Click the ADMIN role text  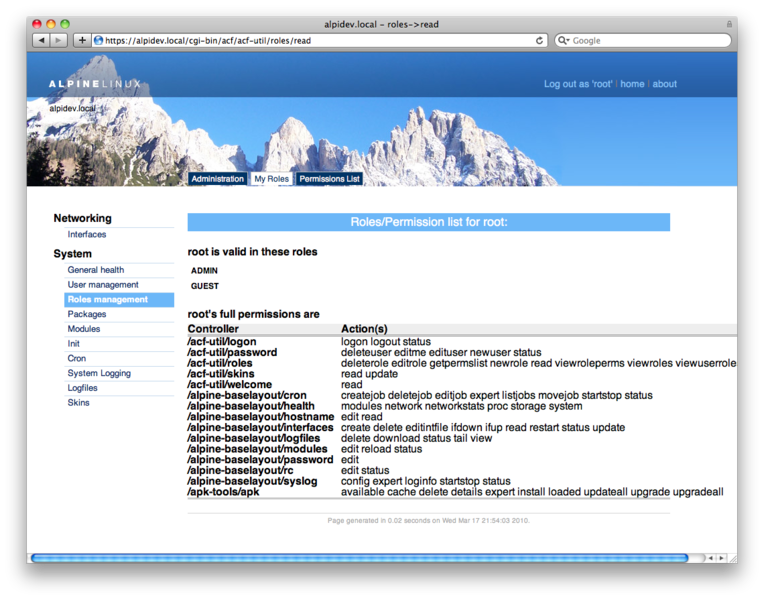point(204,271)
